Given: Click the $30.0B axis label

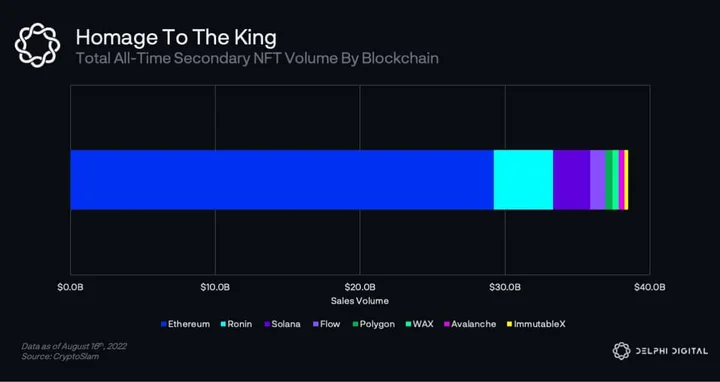Looking at the screenshot, I should click(505, 287).
